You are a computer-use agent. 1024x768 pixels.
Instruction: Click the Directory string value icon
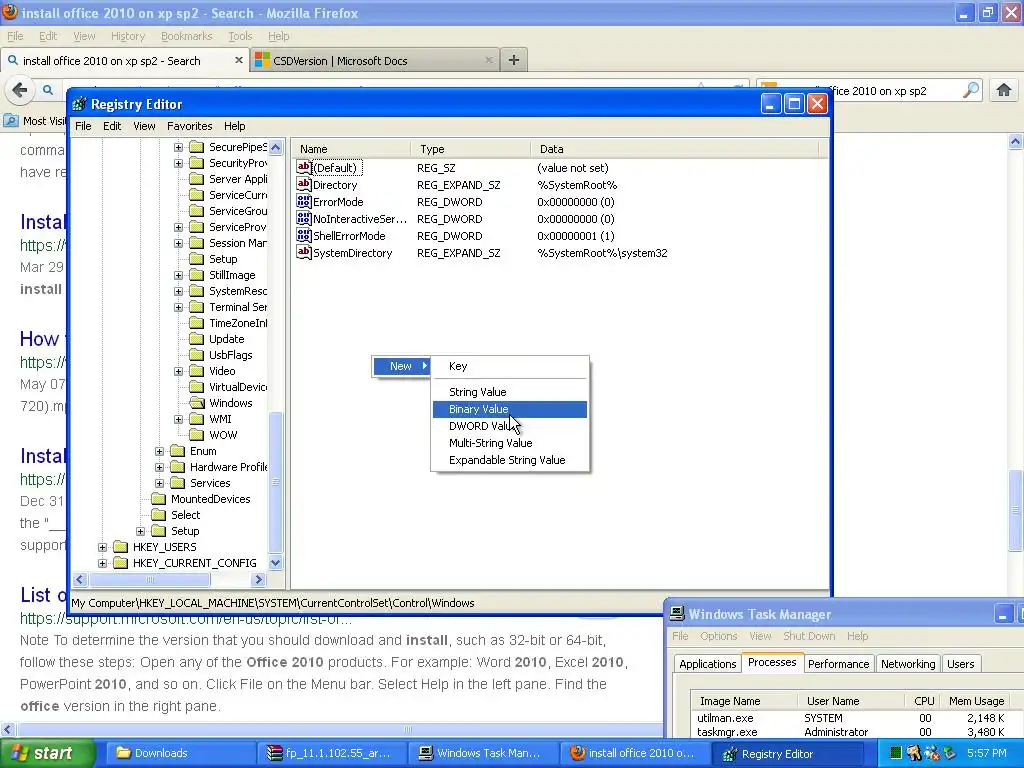pyautogui.click(x=304, y=185)
